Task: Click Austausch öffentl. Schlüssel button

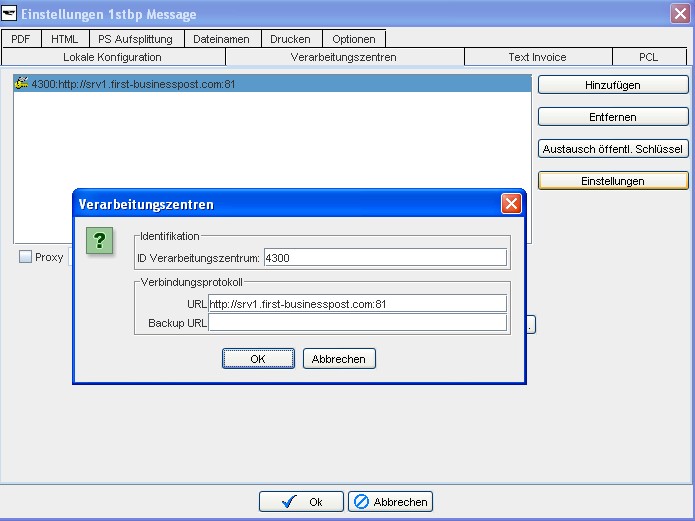Action: pos(613,149)
